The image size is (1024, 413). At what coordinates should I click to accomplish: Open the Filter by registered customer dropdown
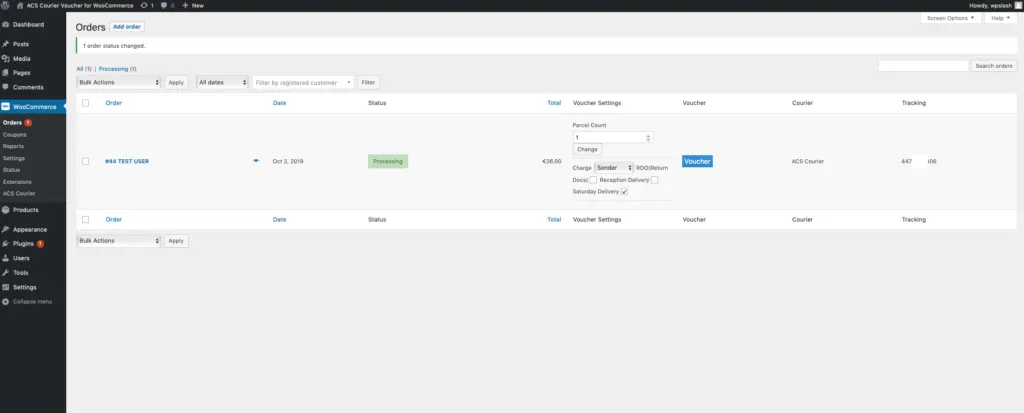pyautogui.click(x=303, y=82)
